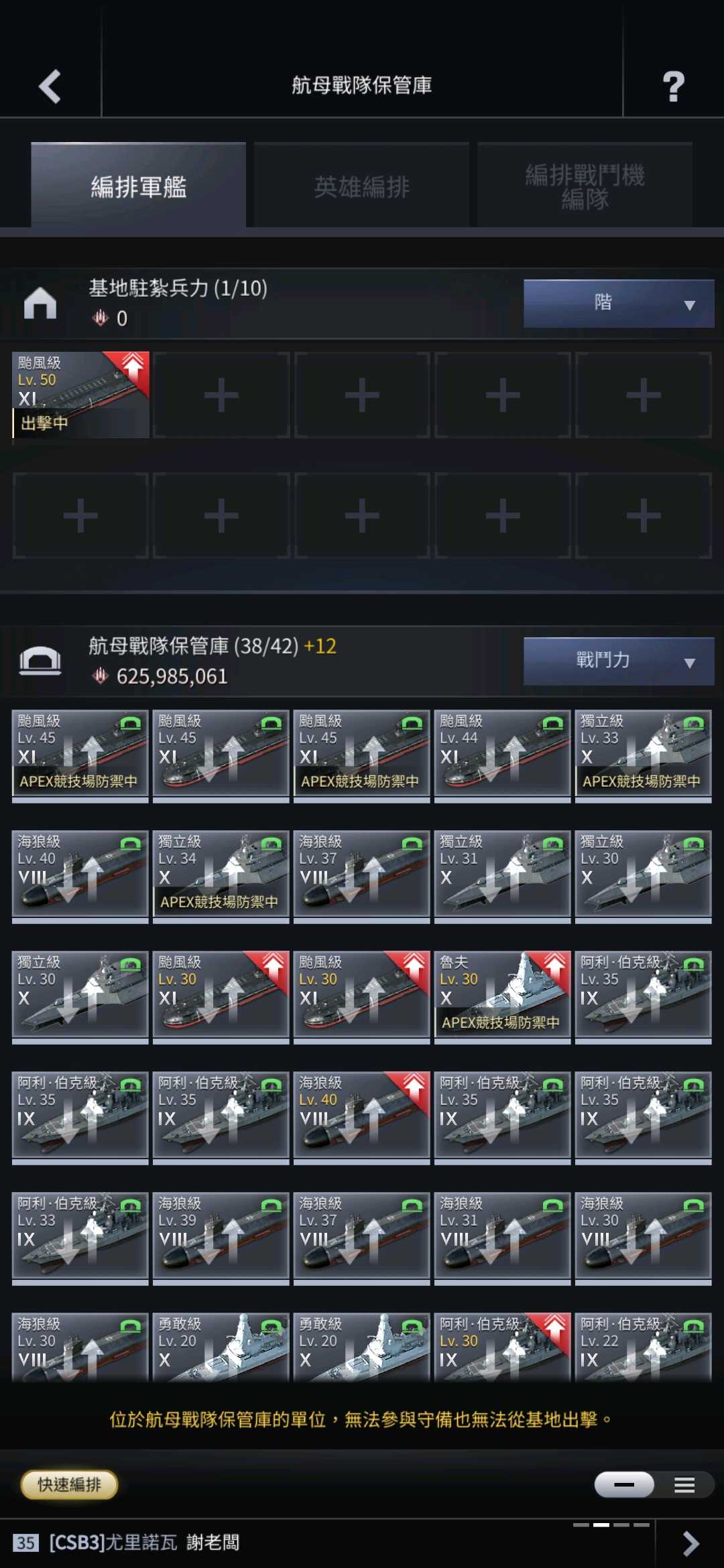Expand the 戰鬥力 sort dropdown
This screenshot has height=1568, width=724.
(619, 661)
